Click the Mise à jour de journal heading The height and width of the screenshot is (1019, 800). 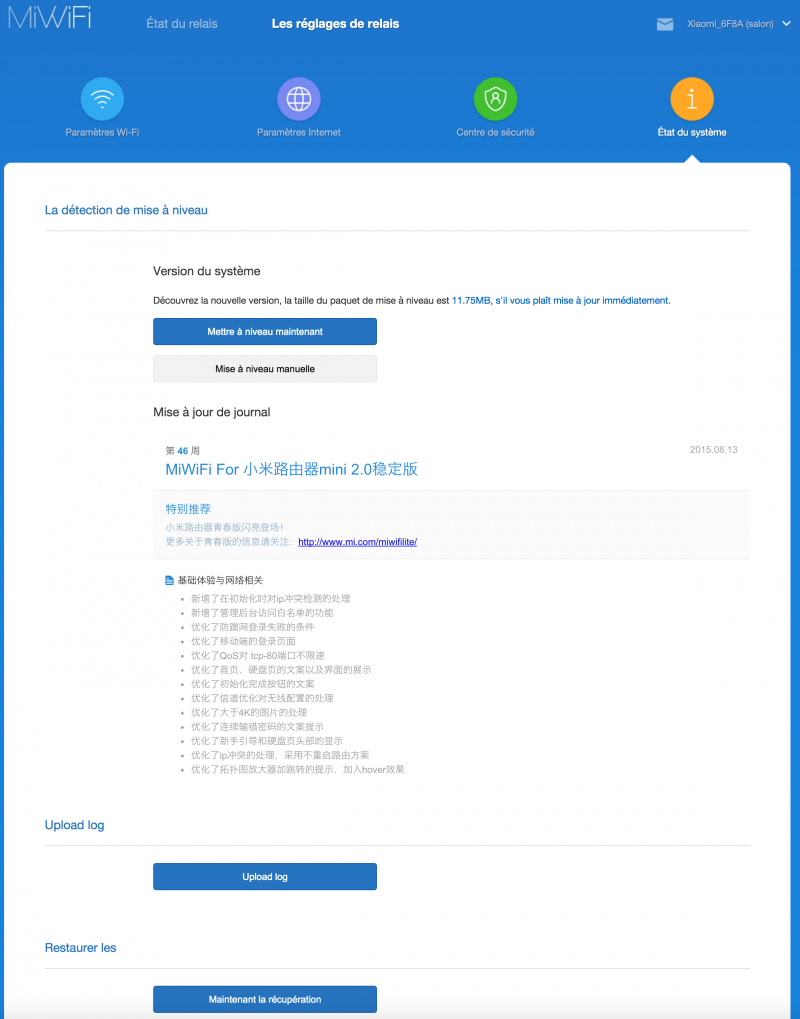(x=212, y=413)
